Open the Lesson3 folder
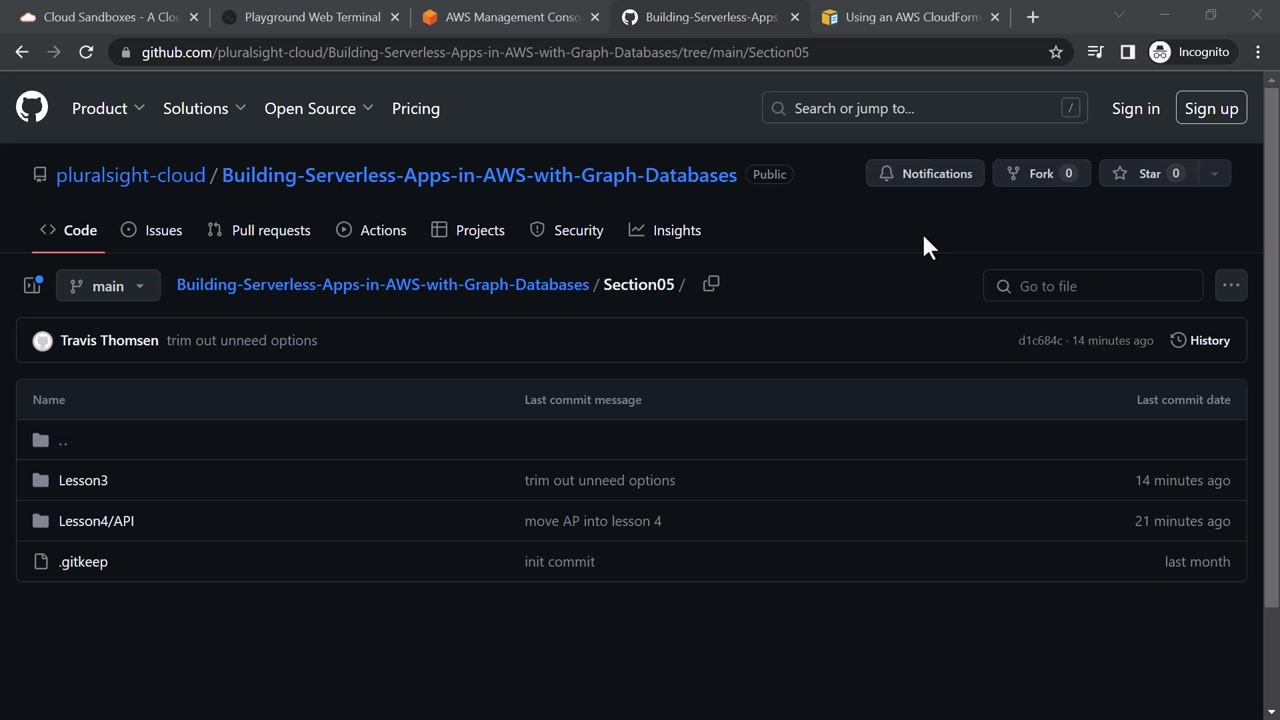The image size is (1280, 720). point(83,481)
